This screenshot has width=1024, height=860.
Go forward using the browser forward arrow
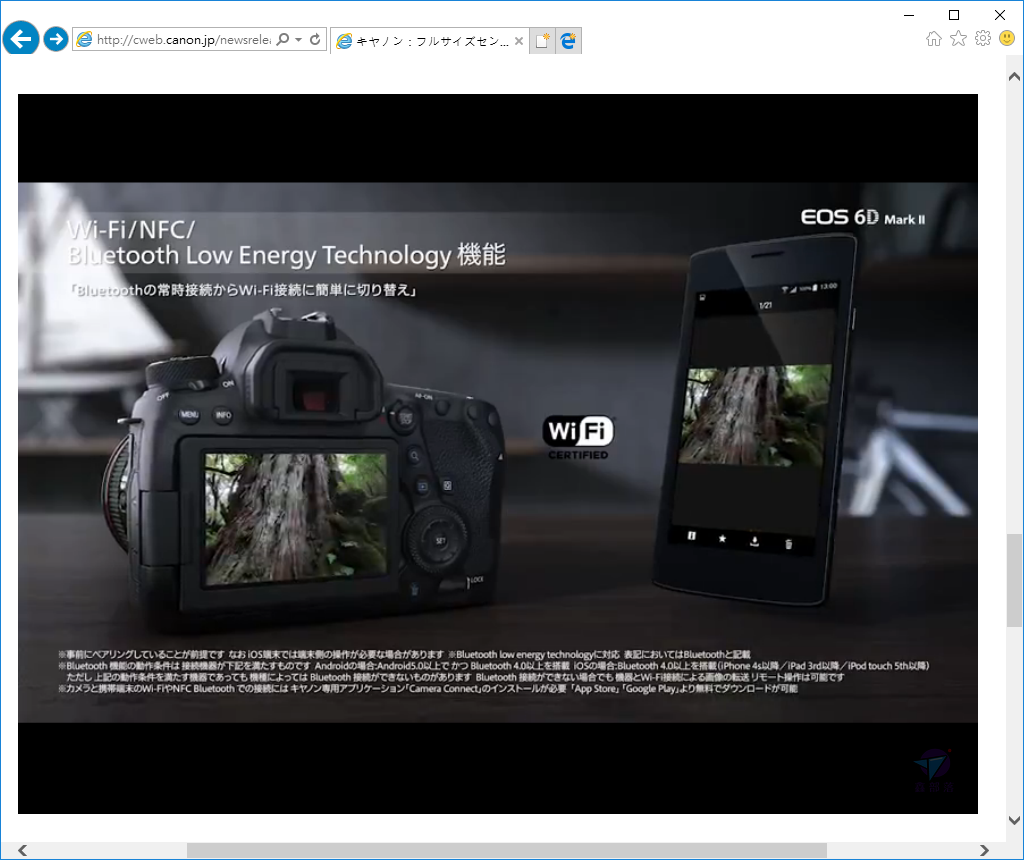pyautogui.click(x=56, y=39)
